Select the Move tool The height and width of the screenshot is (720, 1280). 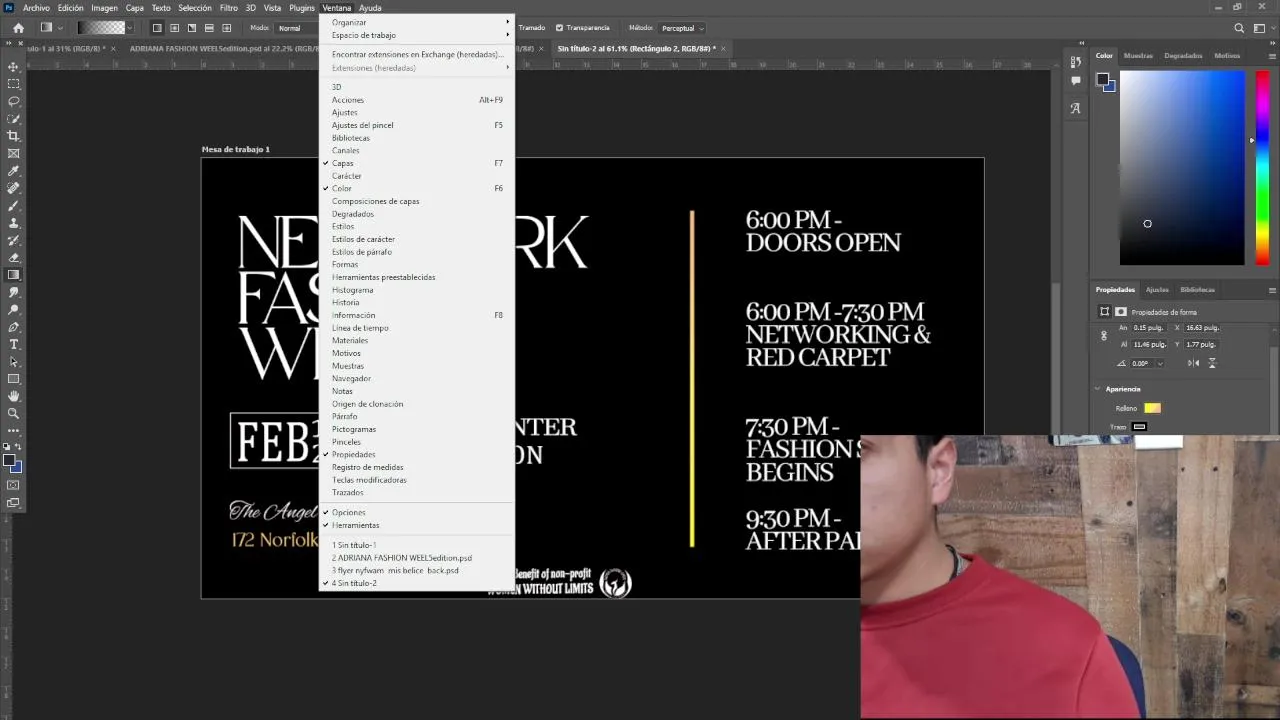pyautogui.click(x=14, y=67)
